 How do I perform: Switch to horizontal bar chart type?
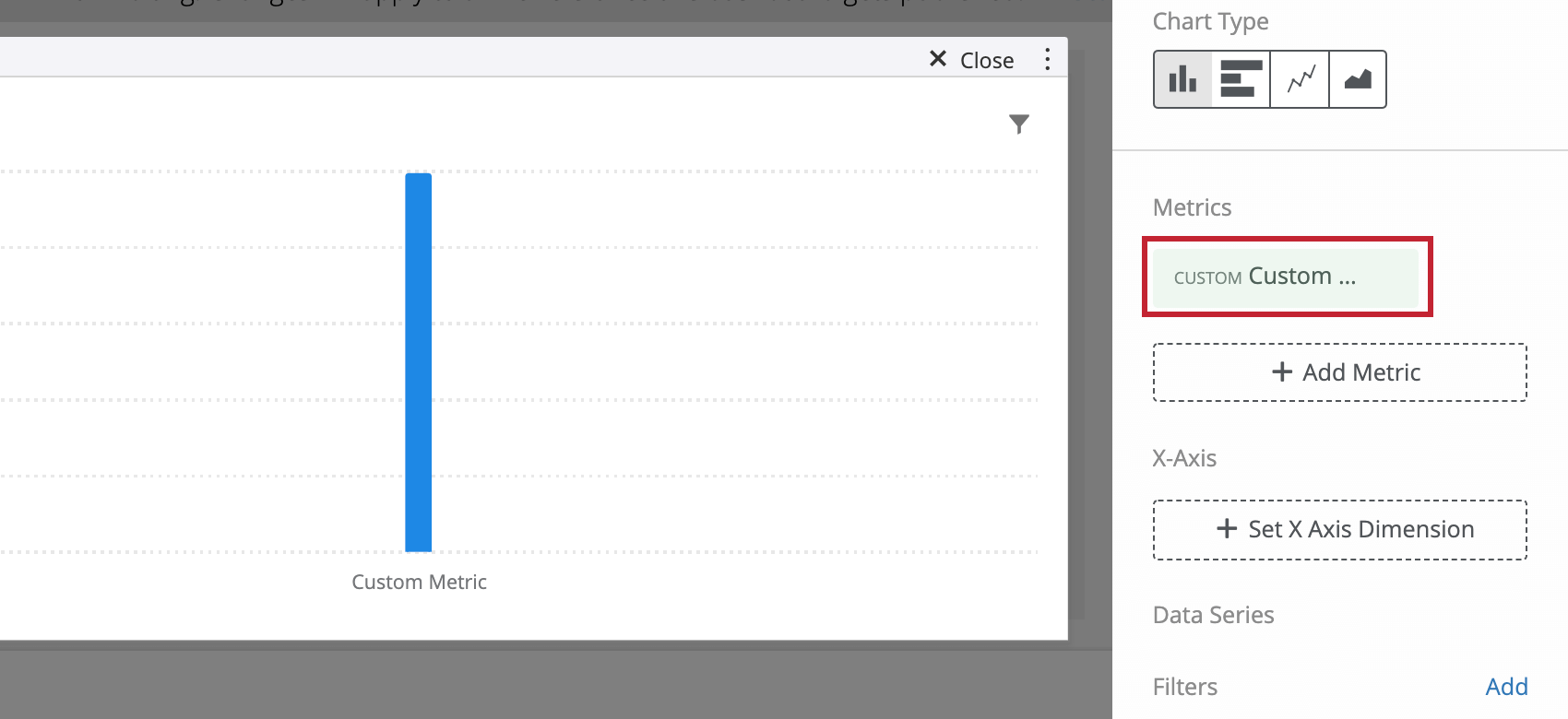tap(1241, 79)
